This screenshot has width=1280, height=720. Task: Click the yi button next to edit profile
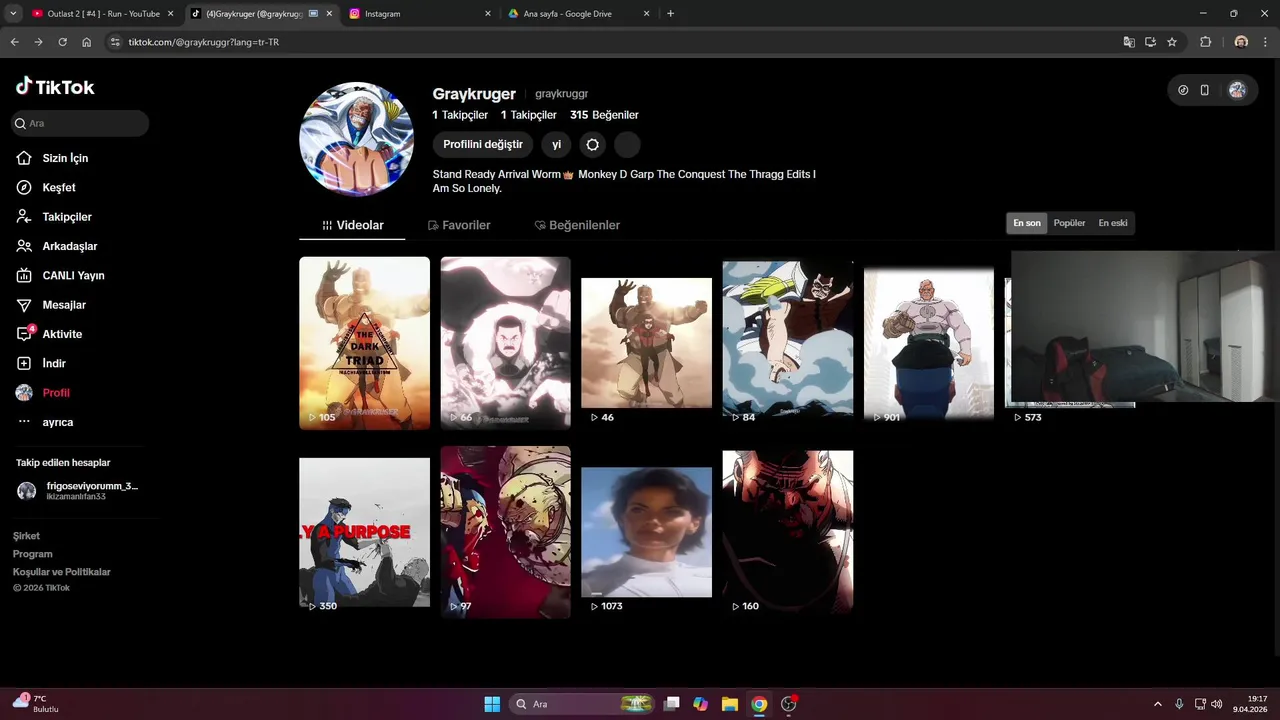pyautogui.click(x=557, y=145)
